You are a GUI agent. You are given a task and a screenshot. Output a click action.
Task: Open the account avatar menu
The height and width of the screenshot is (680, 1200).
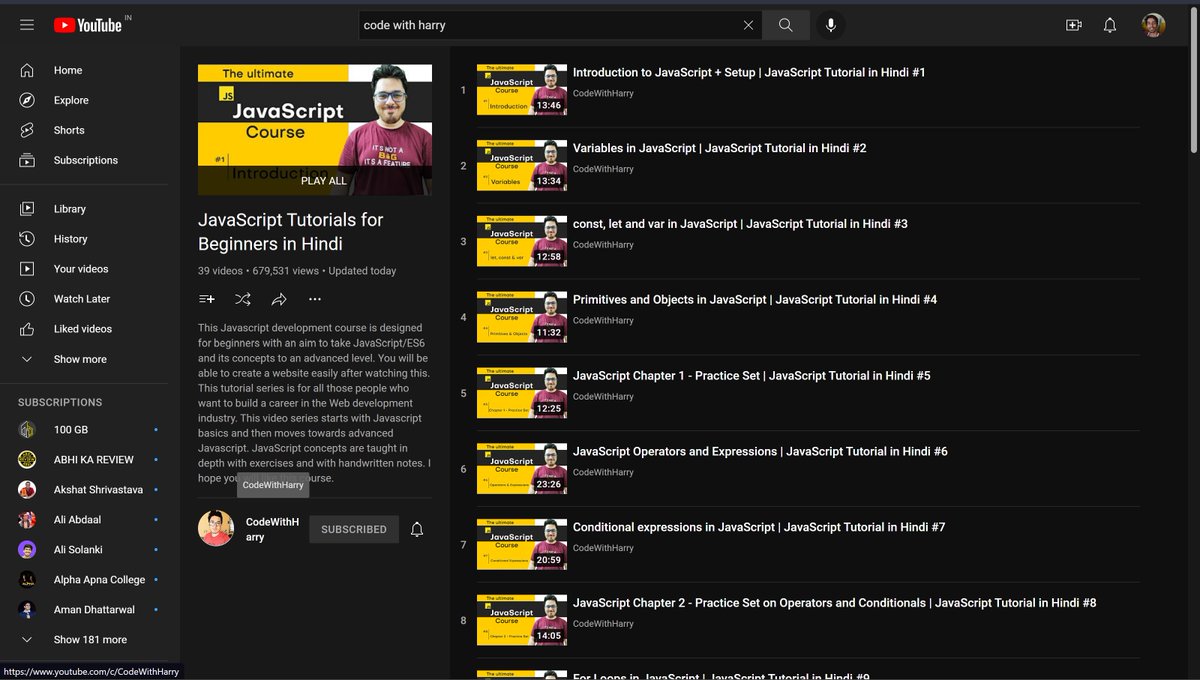point(1153,25)
